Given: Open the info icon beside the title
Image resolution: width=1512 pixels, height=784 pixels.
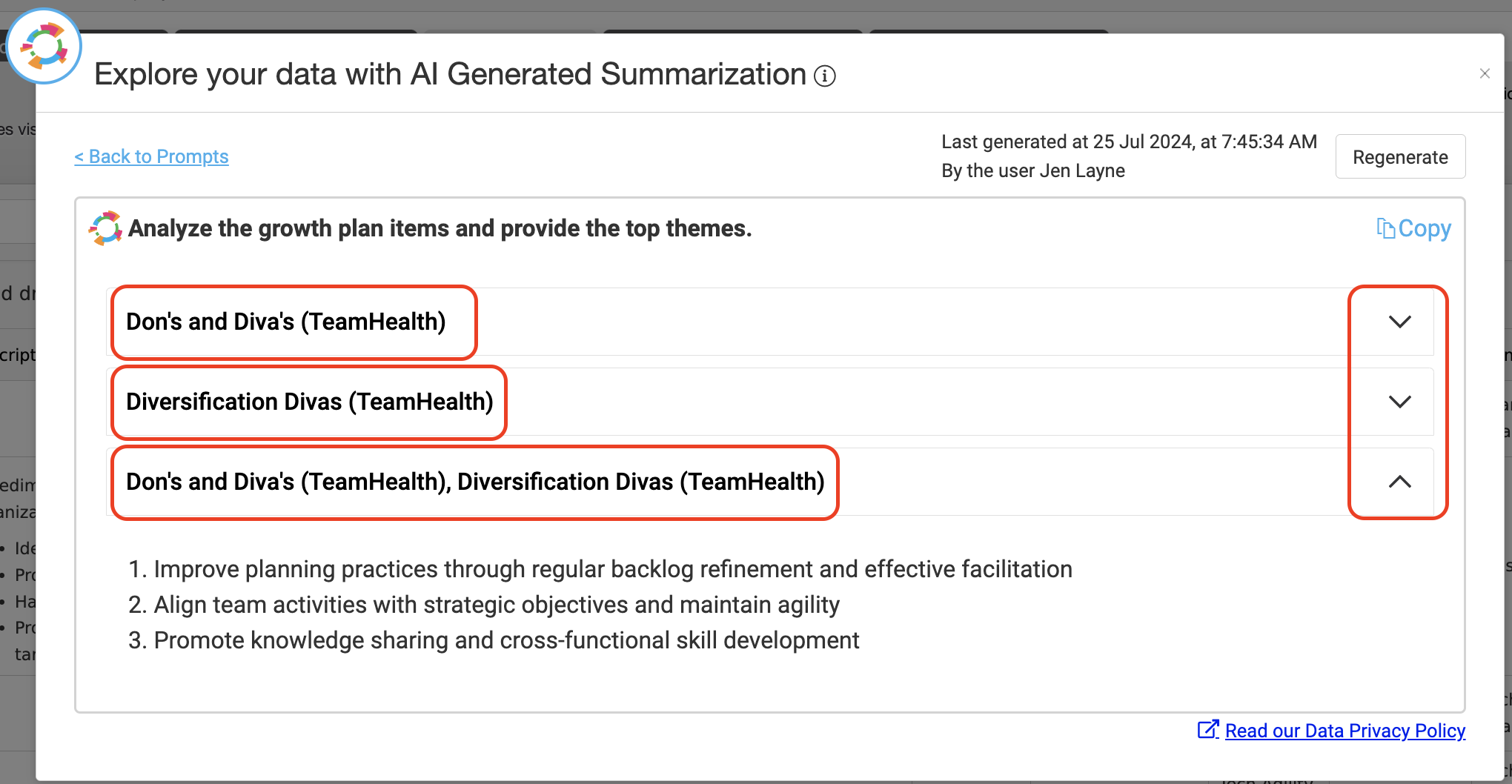Looking at the screenshot, I should point(825,76).
